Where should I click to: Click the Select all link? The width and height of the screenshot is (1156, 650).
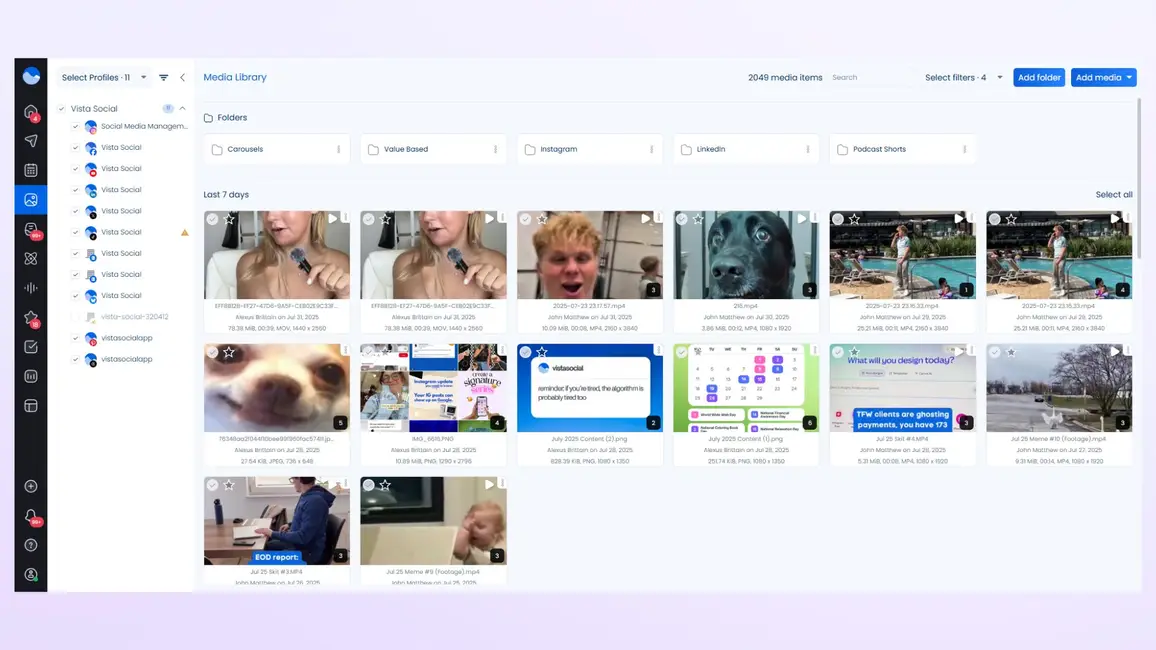pos(1113,195)
